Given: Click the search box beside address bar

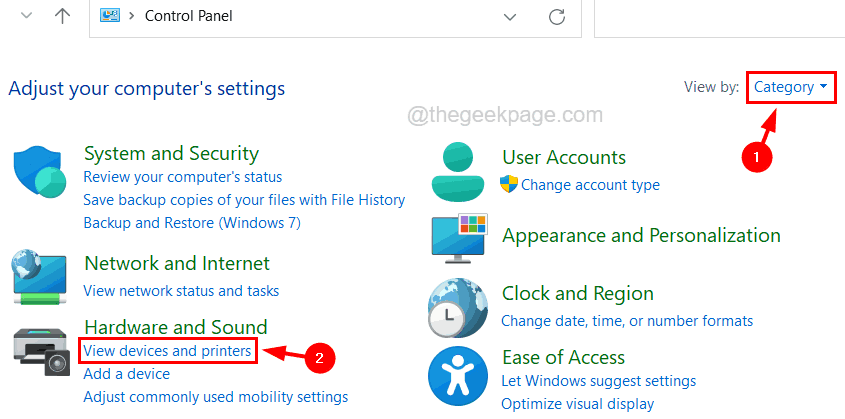Looking at the screenshot, I should coord(718,16).
